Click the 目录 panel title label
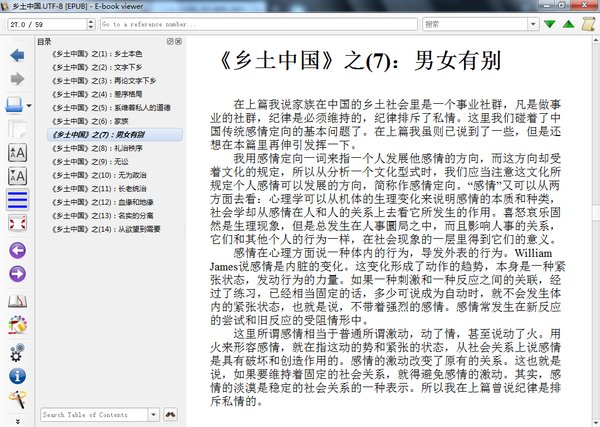Viewport: 600px width, 427px height. [x=44, y=42]
